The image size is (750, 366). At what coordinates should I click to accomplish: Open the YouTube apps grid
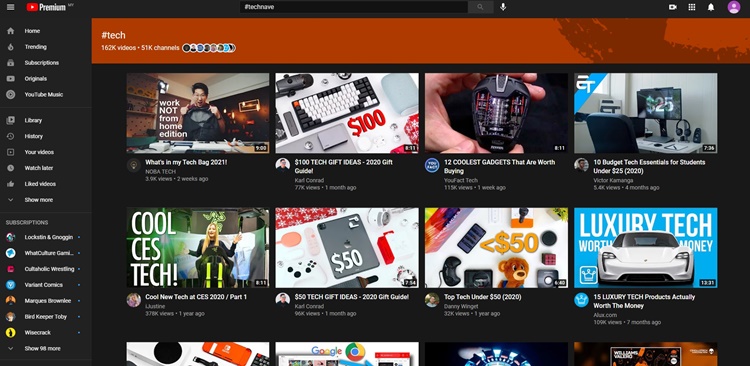click(x=692, y=7)
